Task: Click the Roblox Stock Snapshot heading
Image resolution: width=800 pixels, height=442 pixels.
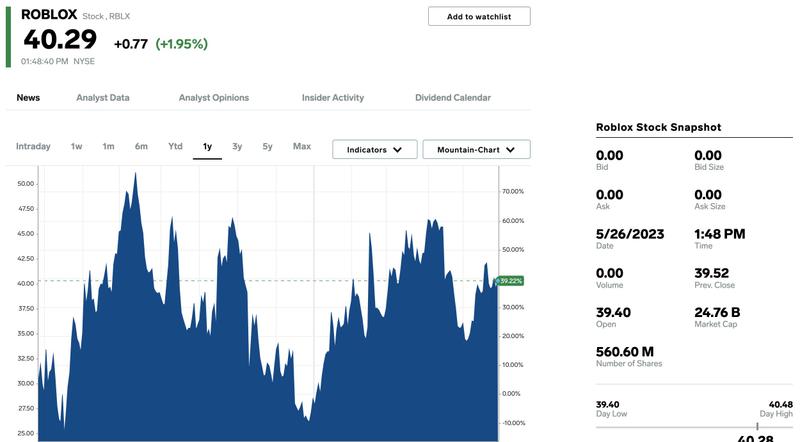Action: click(659, 127)
